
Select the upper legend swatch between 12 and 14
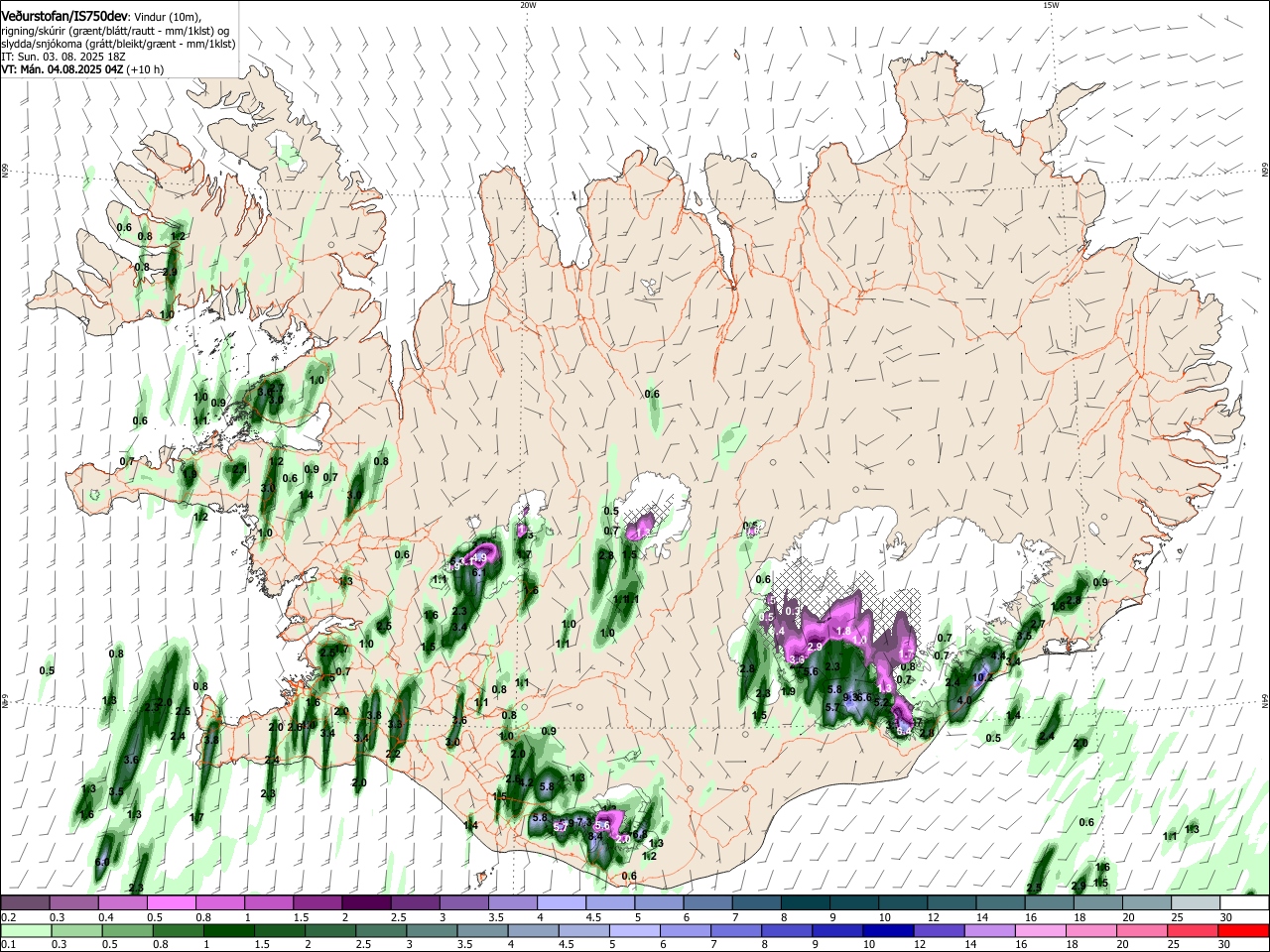tap(952, 902)
